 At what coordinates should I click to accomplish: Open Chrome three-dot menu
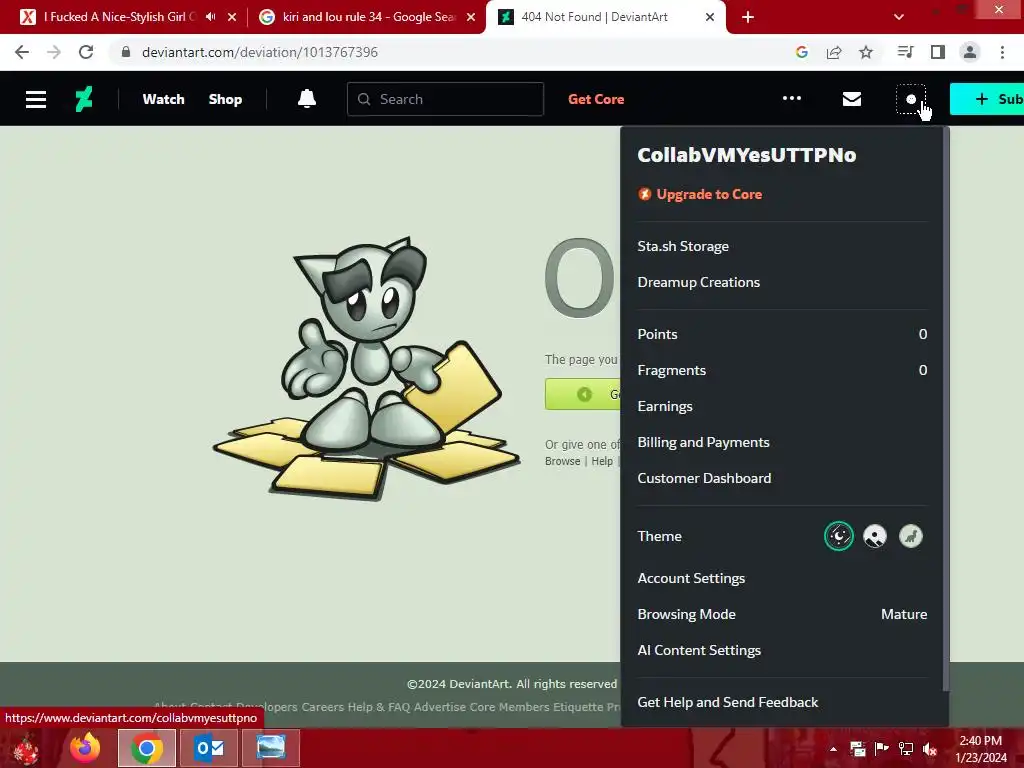1002,52
